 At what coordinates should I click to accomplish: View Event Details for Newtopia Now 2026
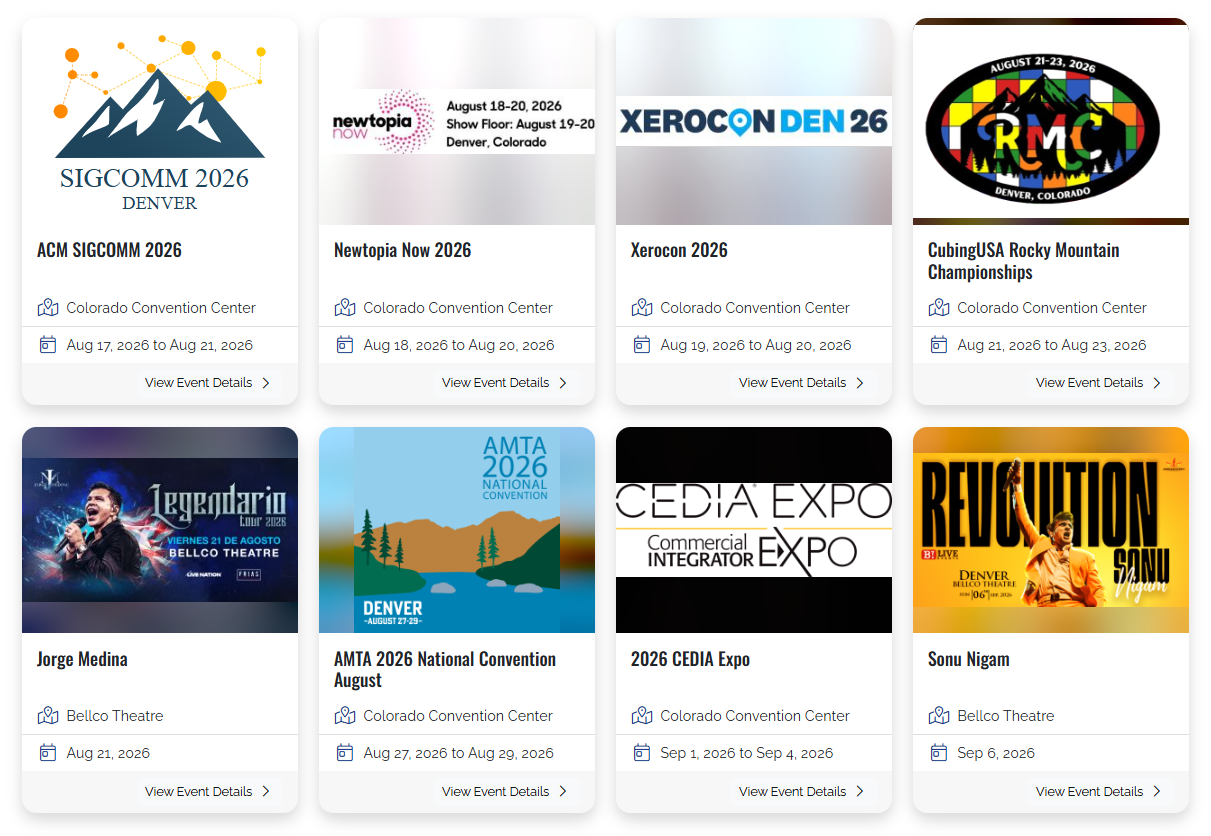point(505,383)
